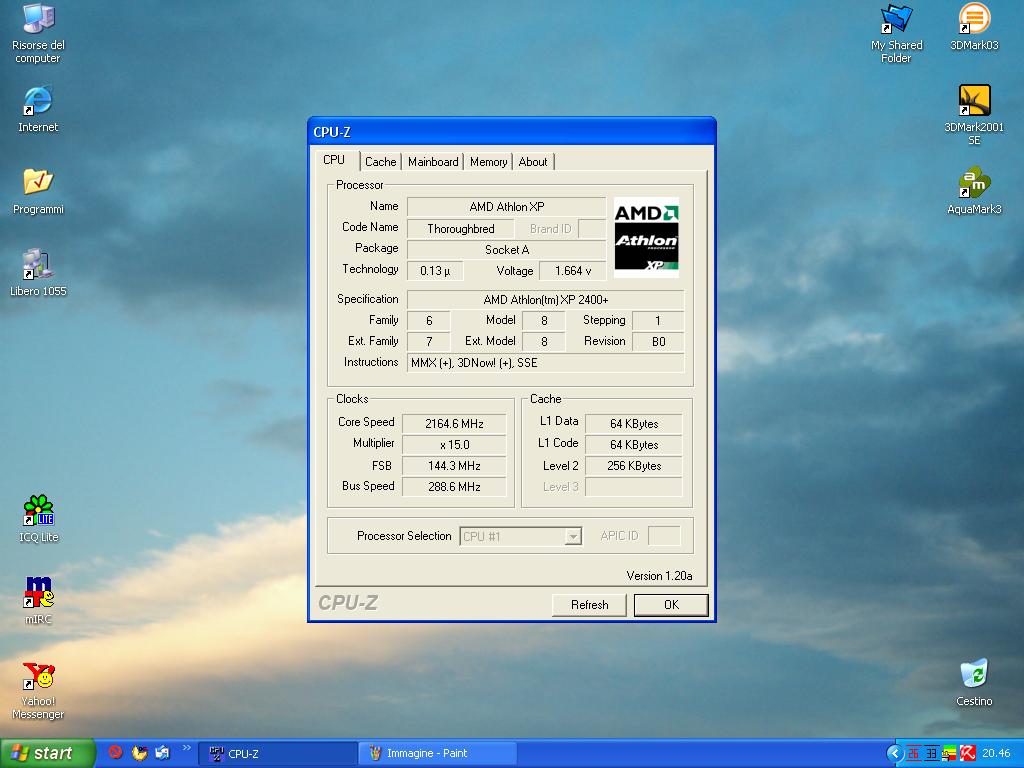
Task: Click the Technology value "0.13 µ"
Action: (x=435, y=270)
